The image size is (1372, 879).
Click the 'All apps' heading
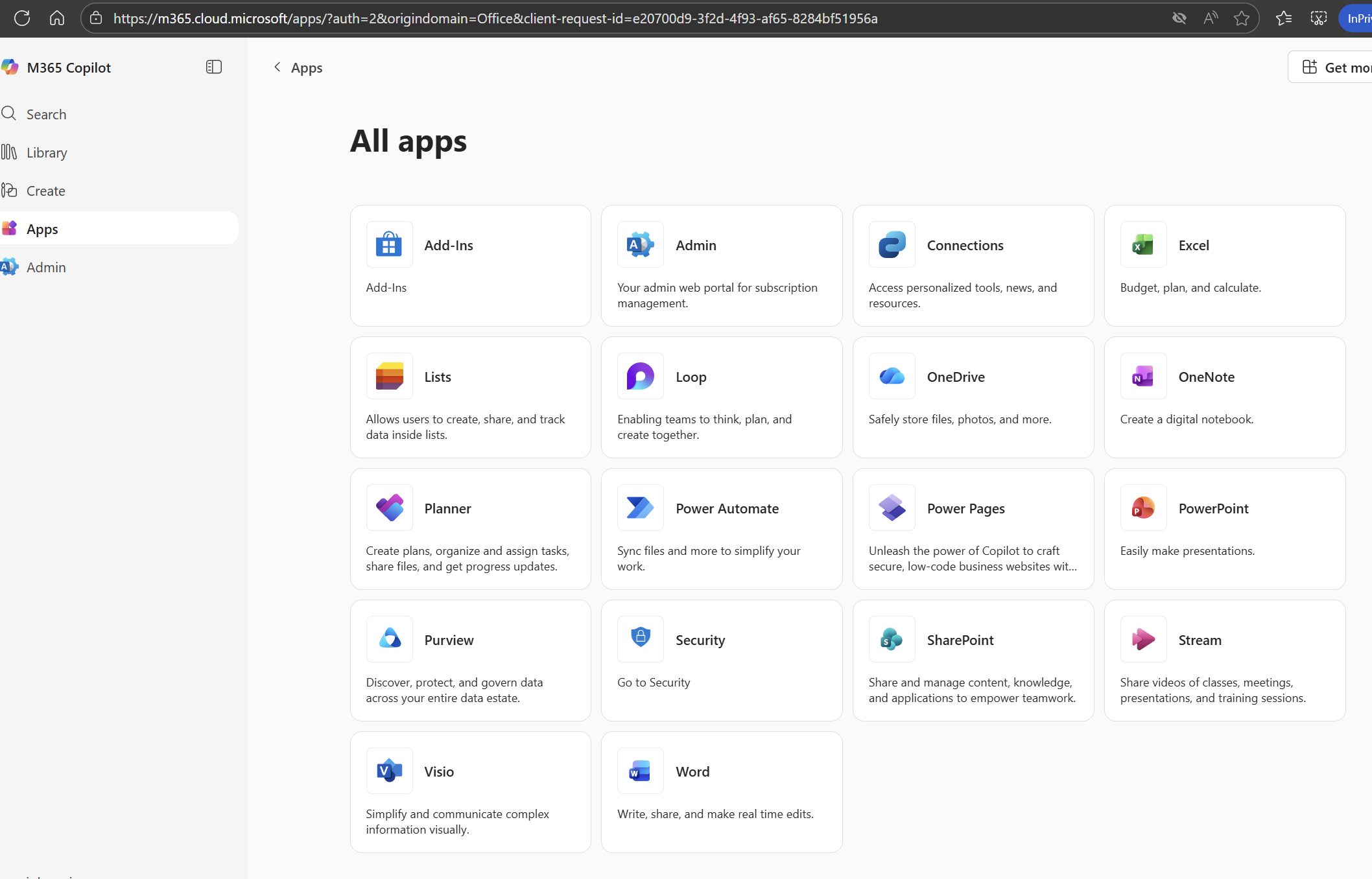coord(408,141)
